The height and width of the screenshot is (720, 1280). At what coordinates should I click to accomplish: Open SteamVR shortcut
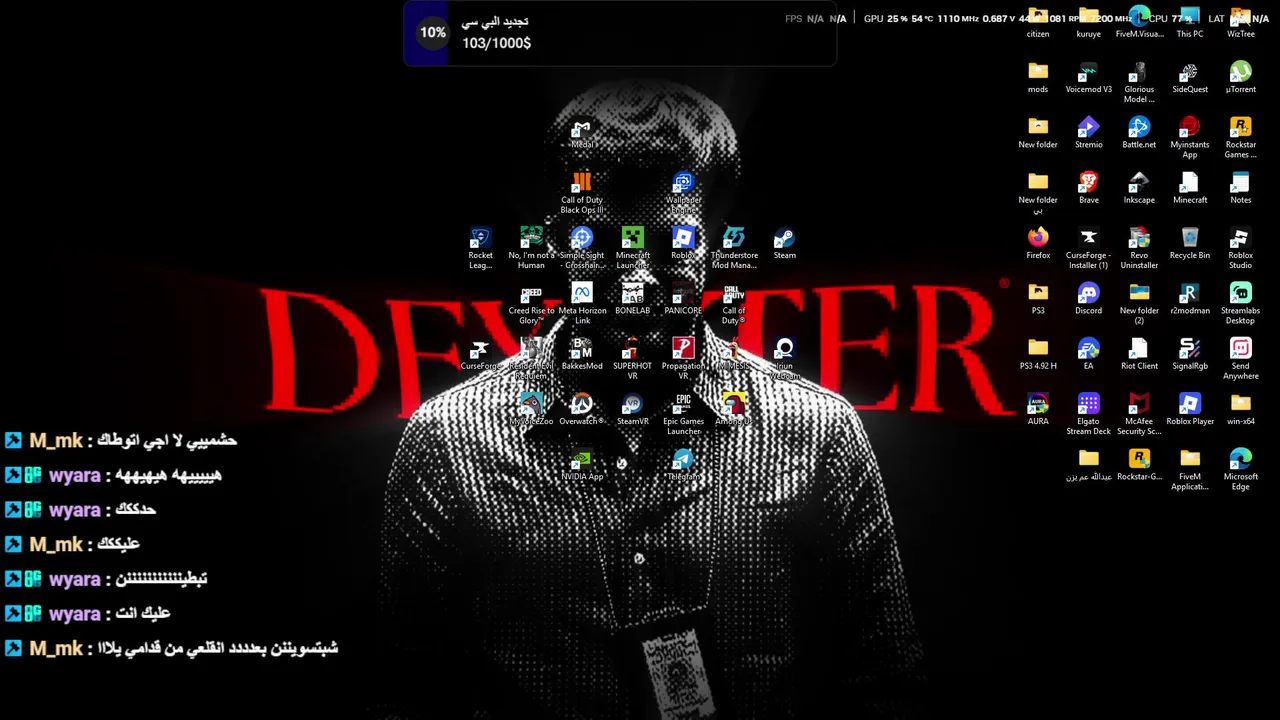pos(633,410)
